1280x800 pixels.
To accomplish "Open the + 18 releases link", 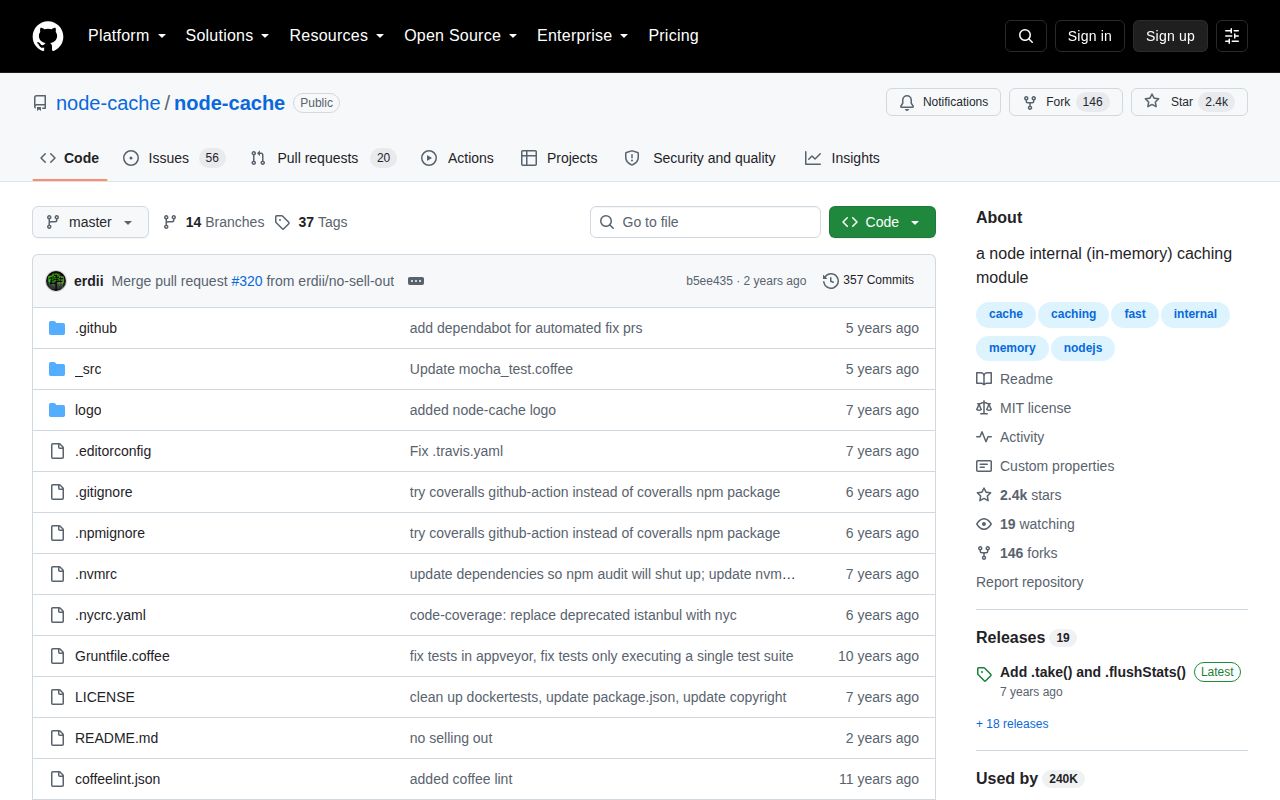I will point(1012,724).
